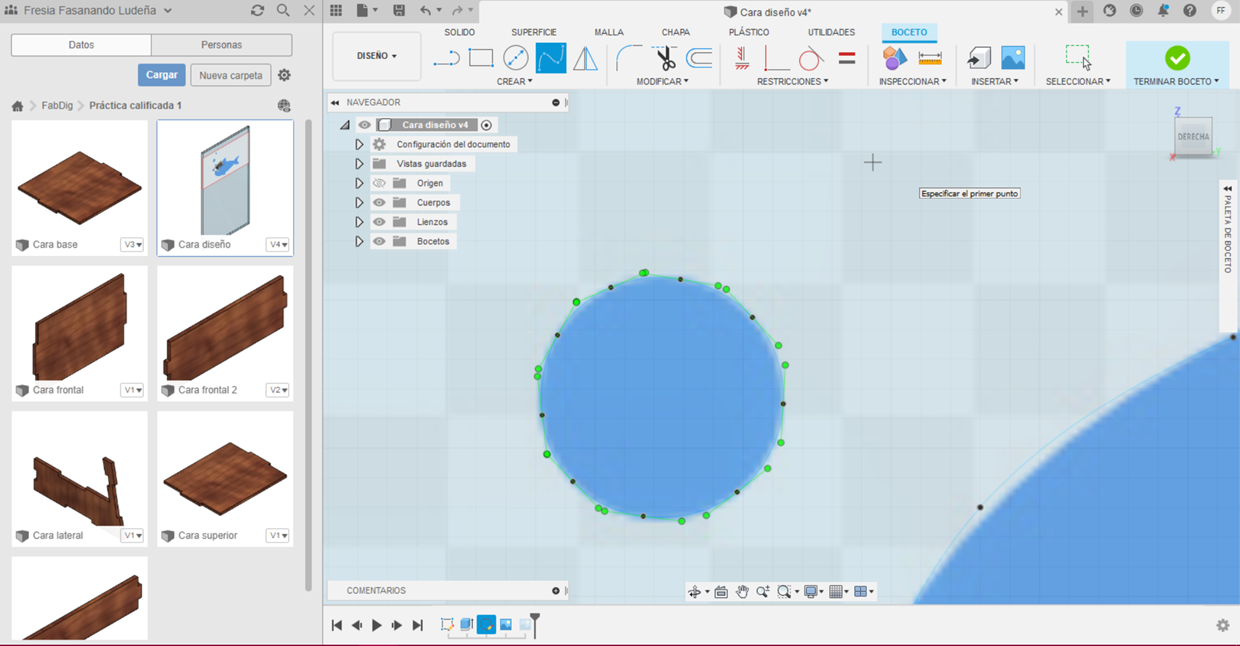Expand the Lienzos tree node

(x=359, y=222)
